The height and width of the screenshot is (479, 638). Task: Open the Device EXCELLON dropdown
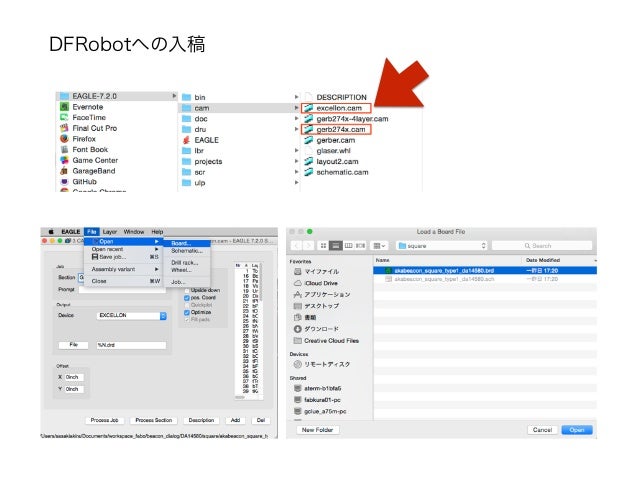163,316
